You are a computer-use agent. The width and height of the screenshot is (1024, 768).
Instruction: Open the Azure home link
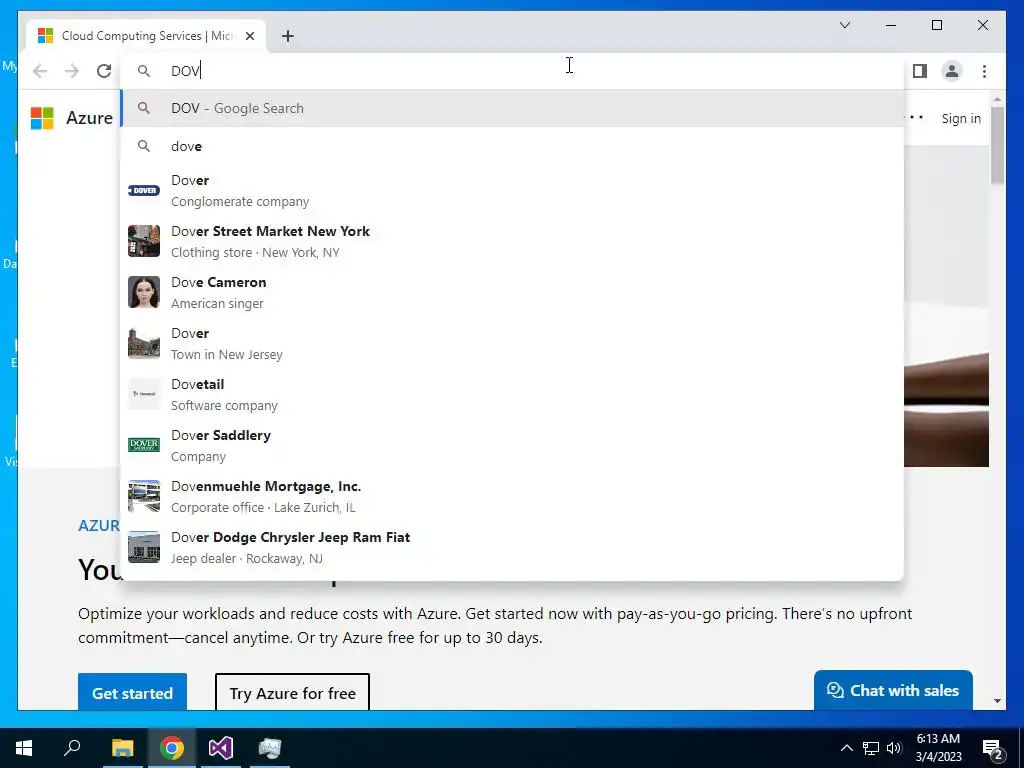point(89,118)
